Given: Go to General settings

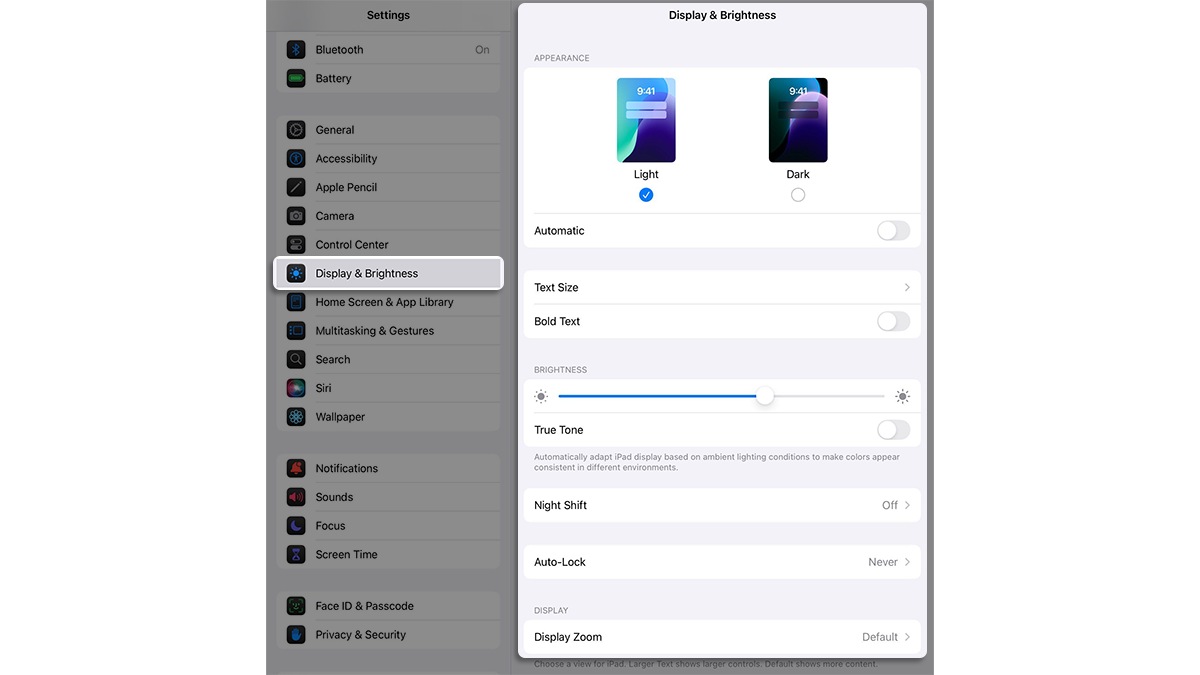Looking at the screenshot, I should (388, 130).
